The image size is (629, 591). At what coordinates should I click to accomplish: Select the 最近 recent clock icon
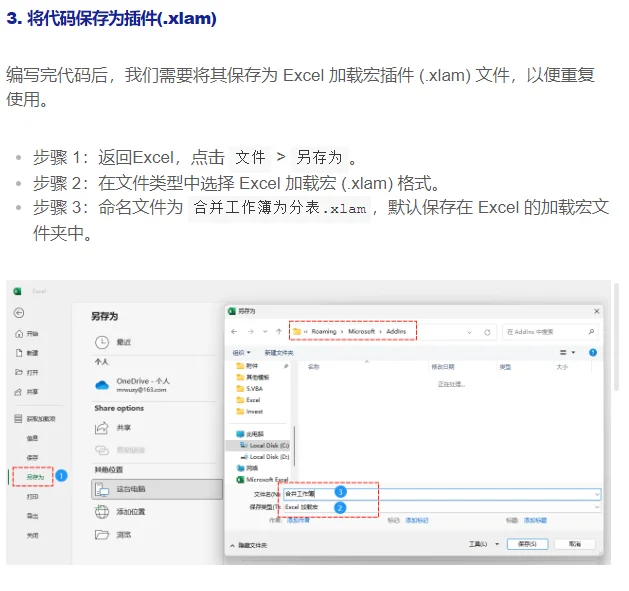click(102, 342)
